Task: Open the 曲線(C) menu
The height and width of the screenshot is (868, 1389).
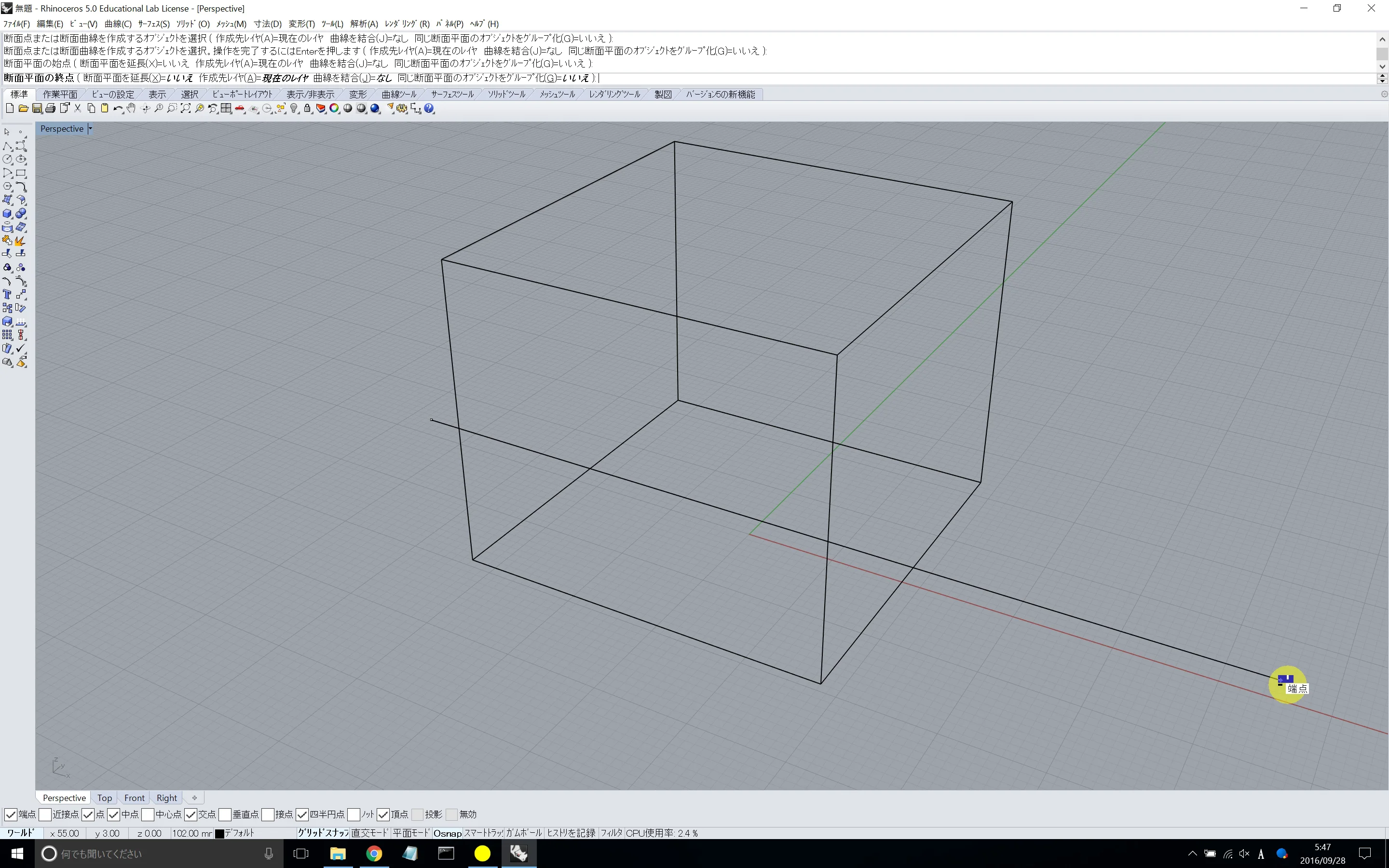Action: tap(118, 24)
